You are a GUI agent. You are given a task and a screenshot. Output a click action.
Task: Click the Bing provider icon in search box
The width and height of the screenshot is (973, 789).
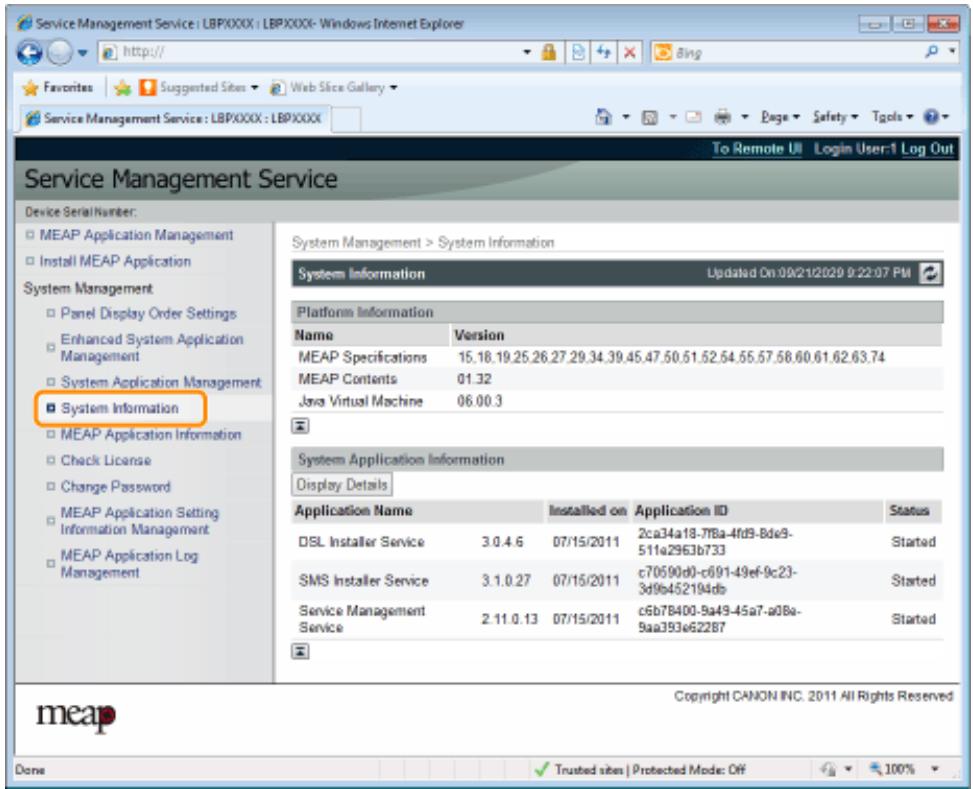663,53
